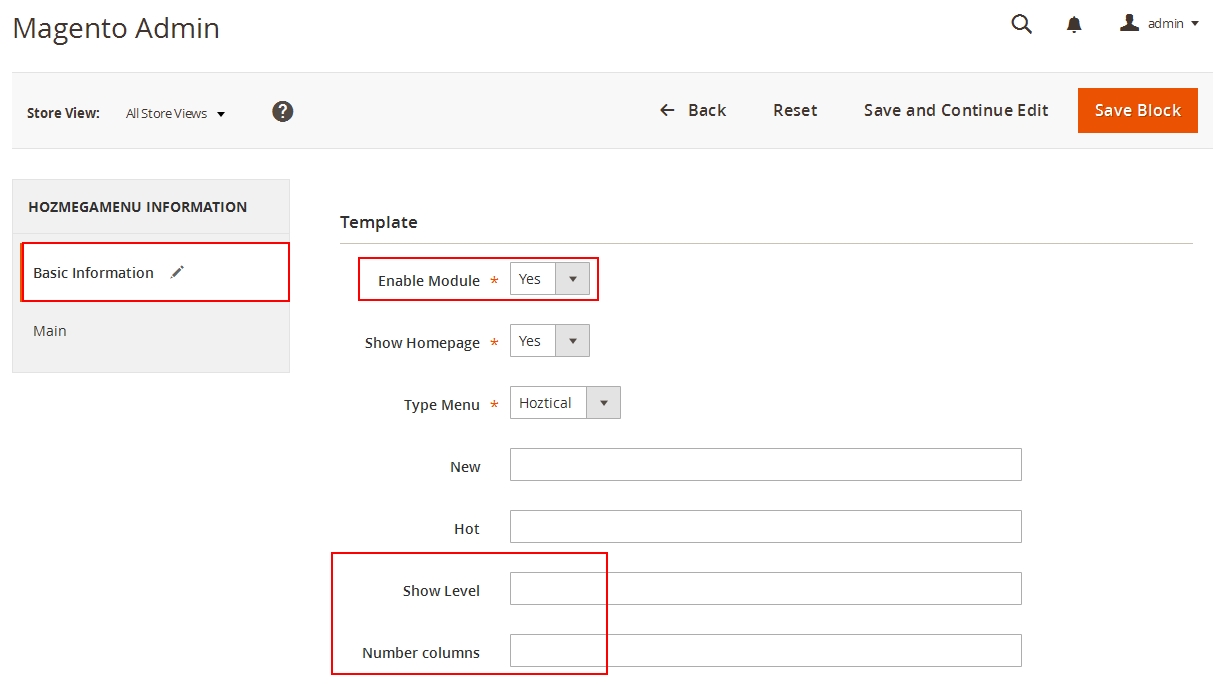Click into the Show Level field
Viewport: 1228px width, 685px height.
tap(765, 589)
